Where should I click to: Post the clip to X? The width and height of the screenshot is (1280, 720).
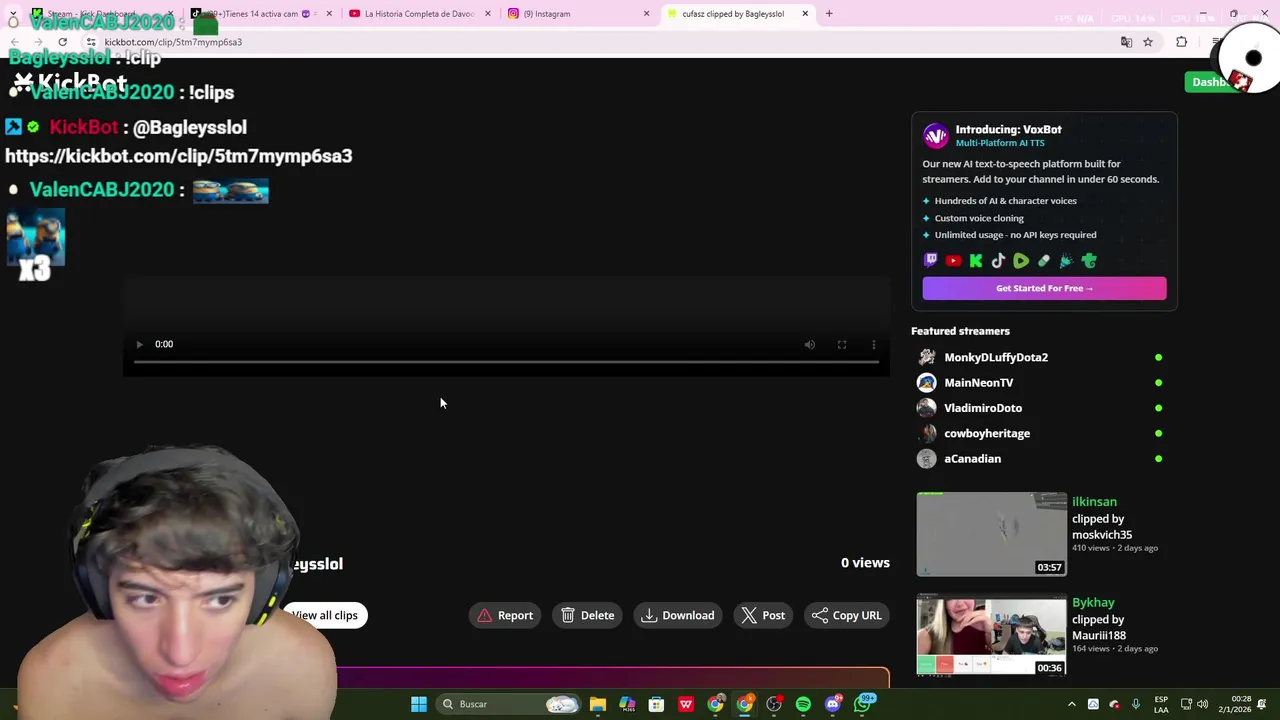(763, 615)
